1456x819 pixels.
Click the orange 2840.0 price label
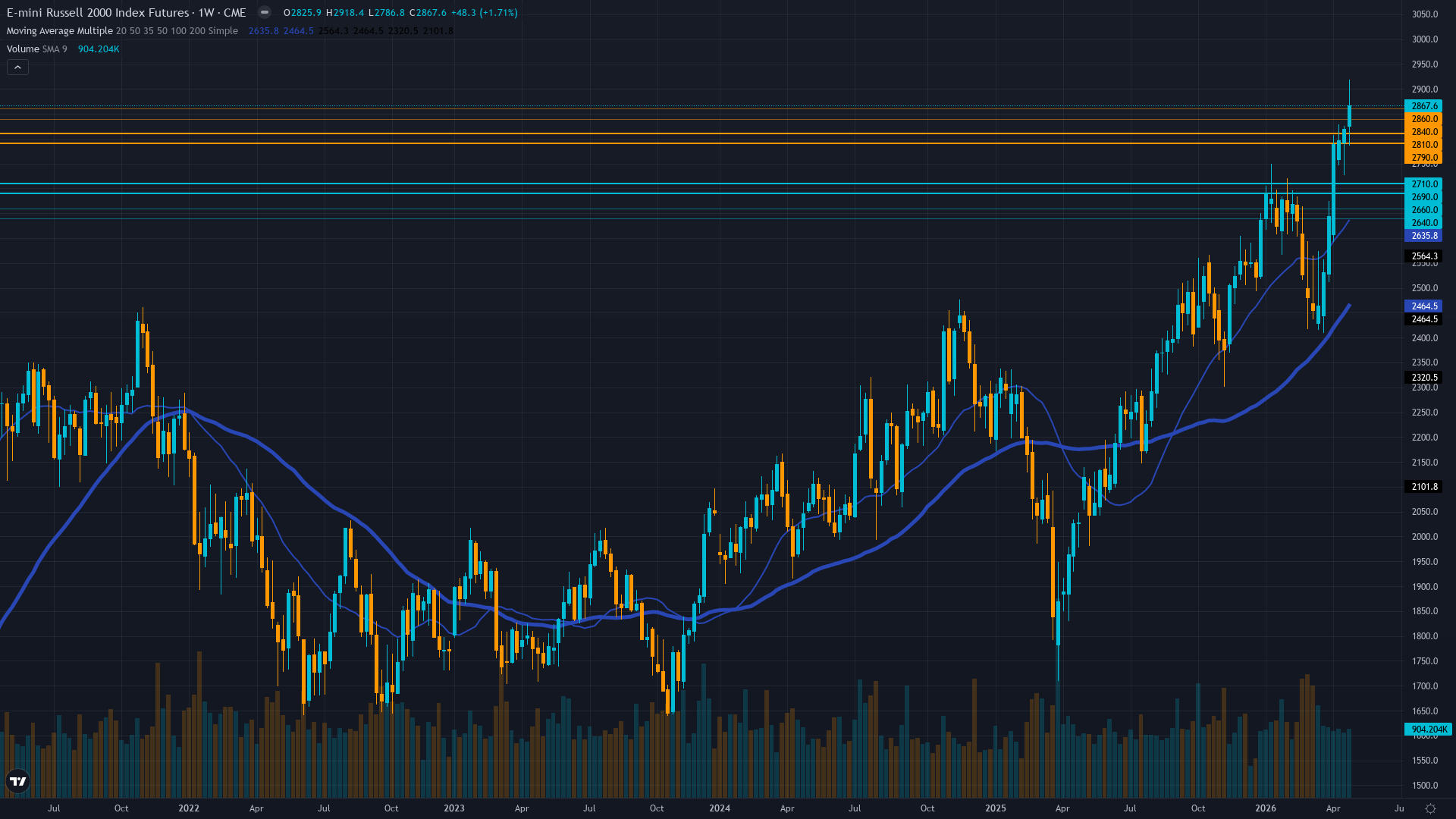tap(1423, 132)
